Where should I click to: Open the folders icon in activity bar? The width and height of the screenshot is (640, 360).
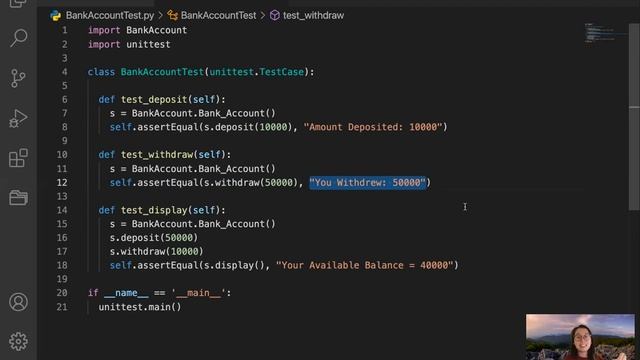[18, 198]
